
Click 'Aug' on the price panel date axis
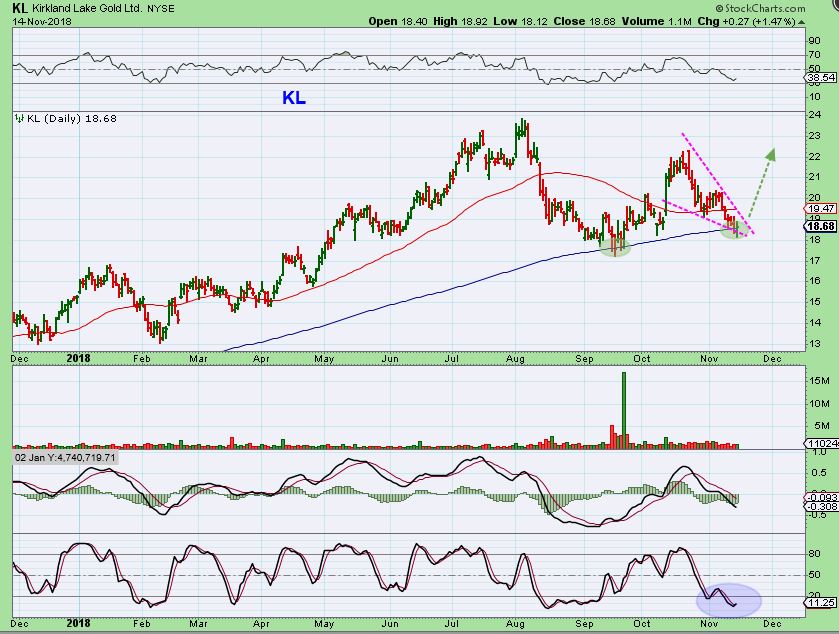(x=515, y=358)
